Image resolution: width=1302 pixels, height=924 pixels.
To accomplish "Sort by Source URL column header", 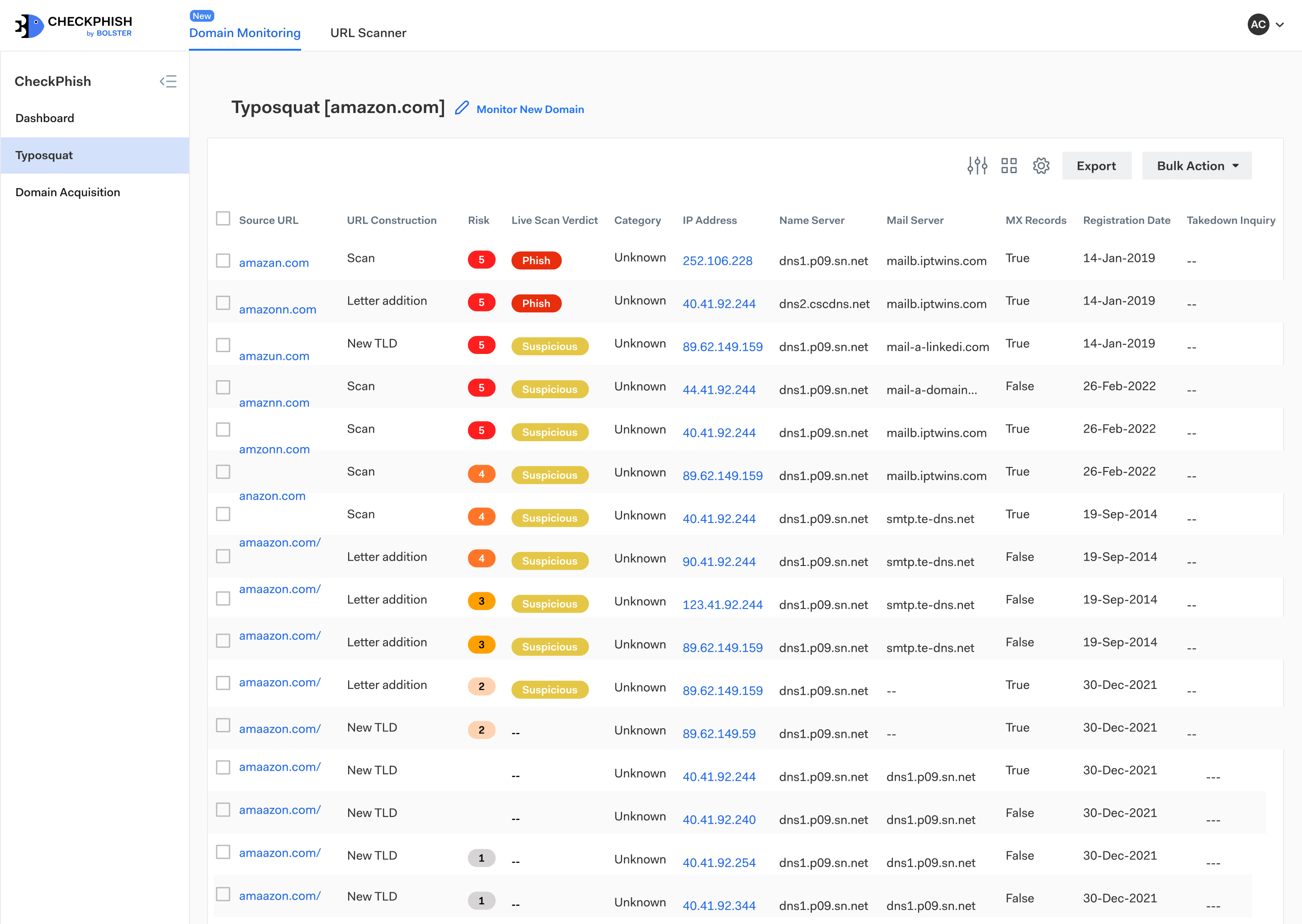I will [269, 220].
